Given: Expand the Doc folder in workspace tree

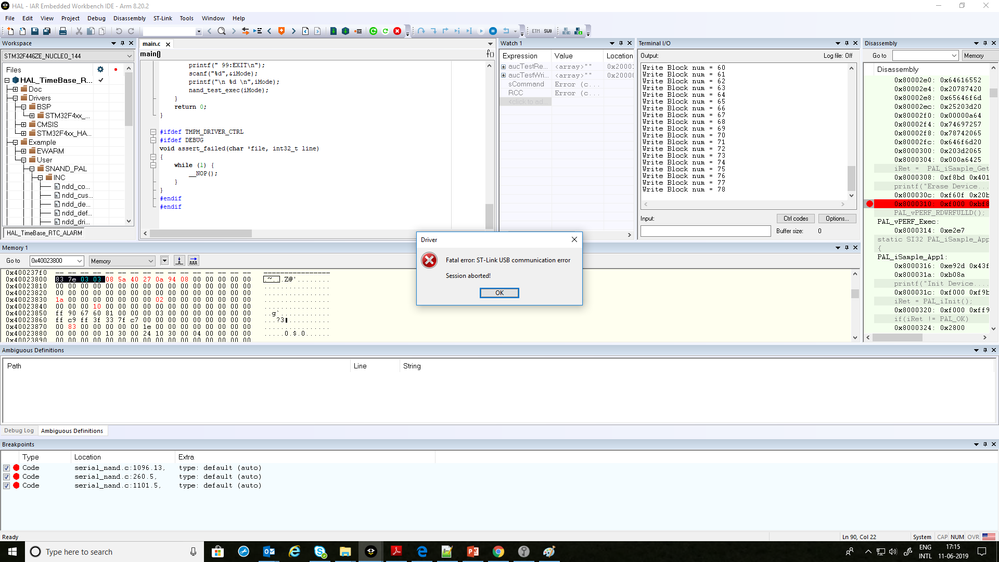Looking at the screenshot, I should [x=15, y=89].
